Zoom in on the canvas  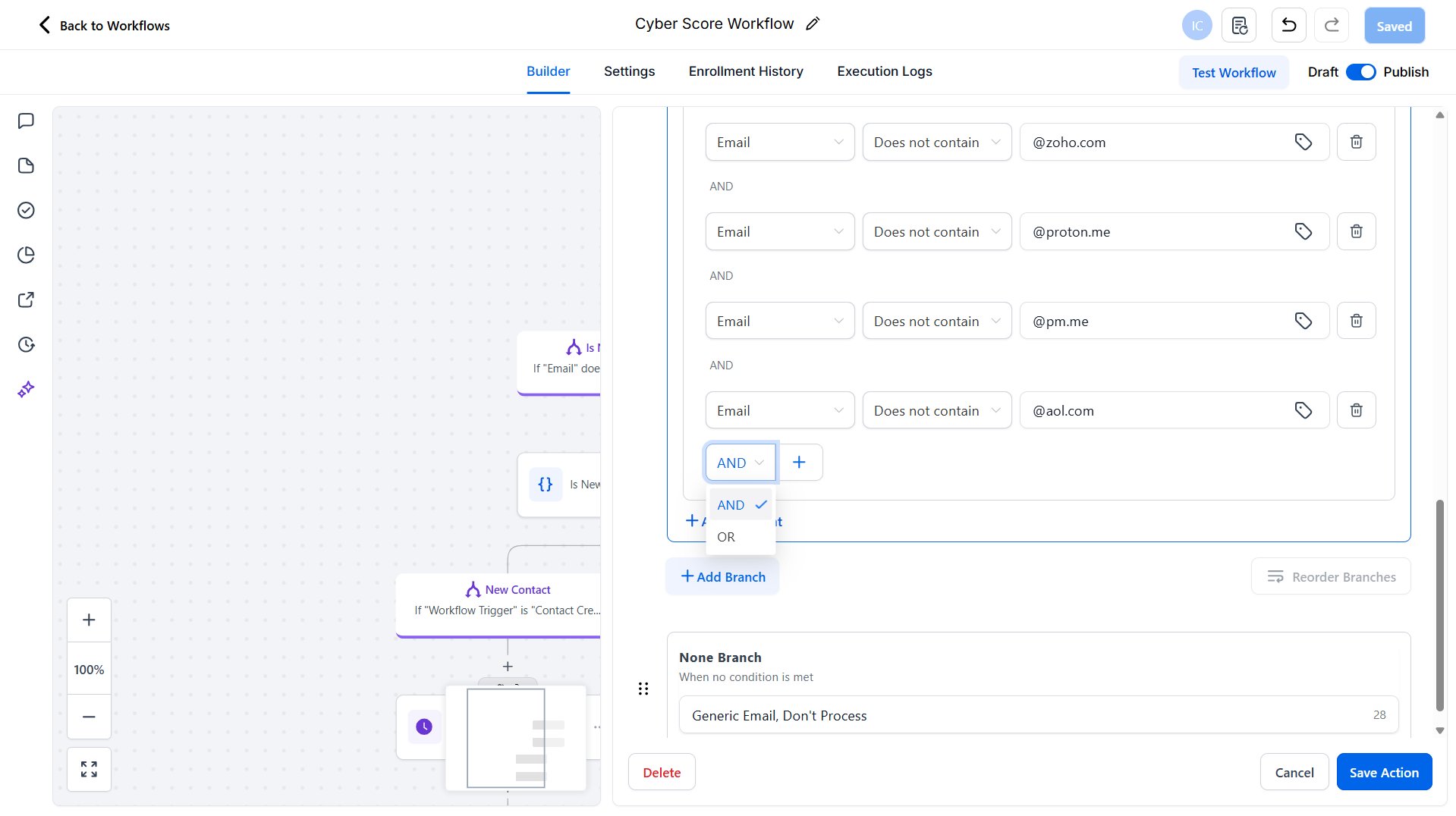[89, 620]
